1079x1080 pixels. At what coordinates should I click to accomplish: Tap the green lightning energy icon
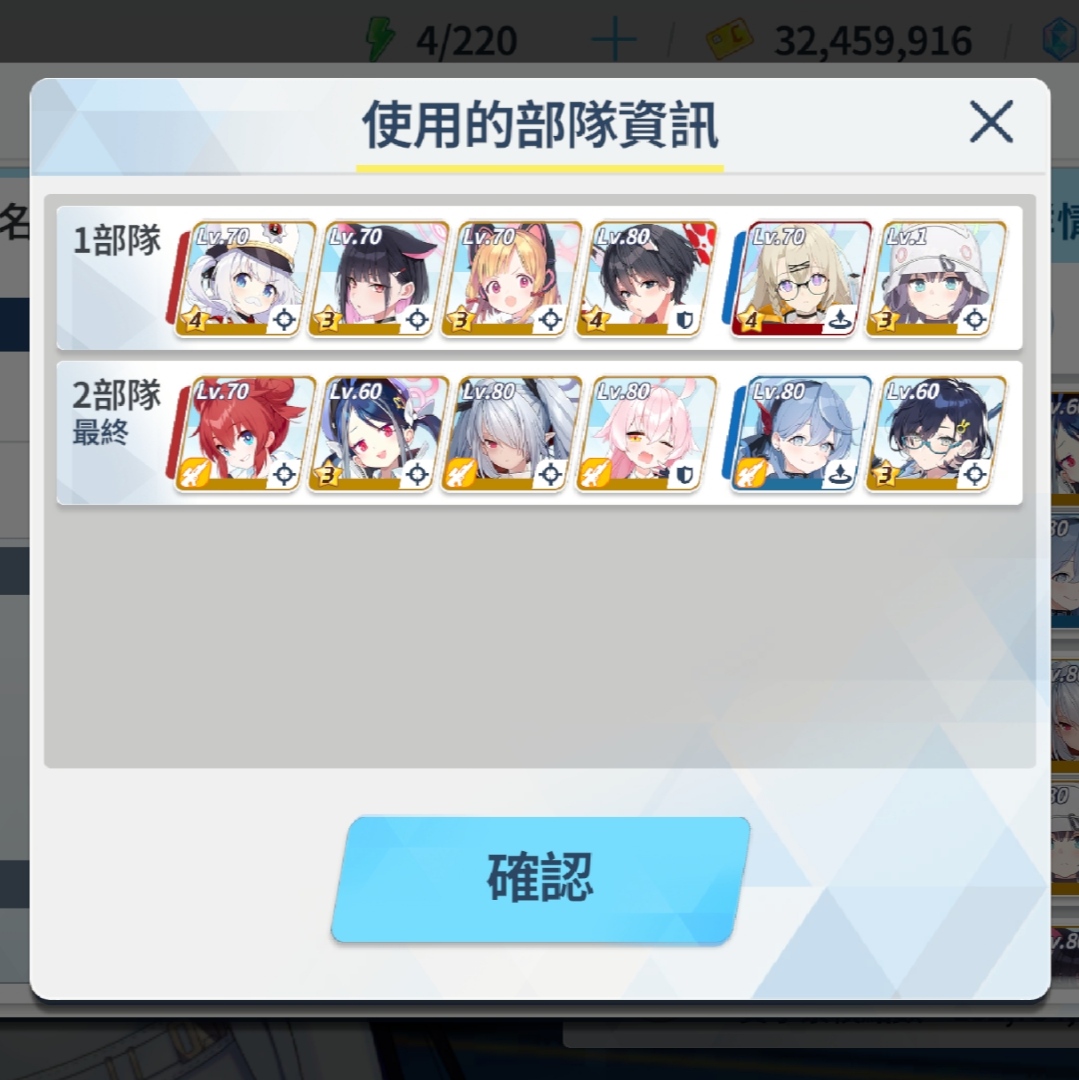click(x=380, y=39)
